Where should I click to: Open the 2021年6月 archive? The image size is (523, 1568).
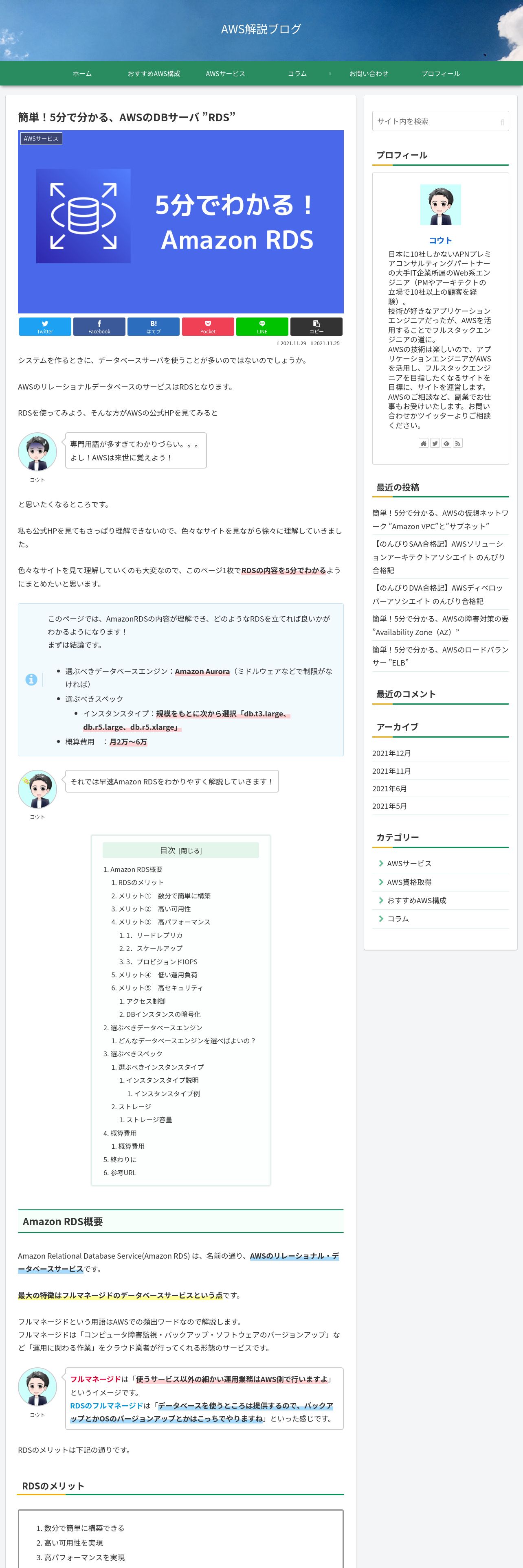(x=390, y=789)
